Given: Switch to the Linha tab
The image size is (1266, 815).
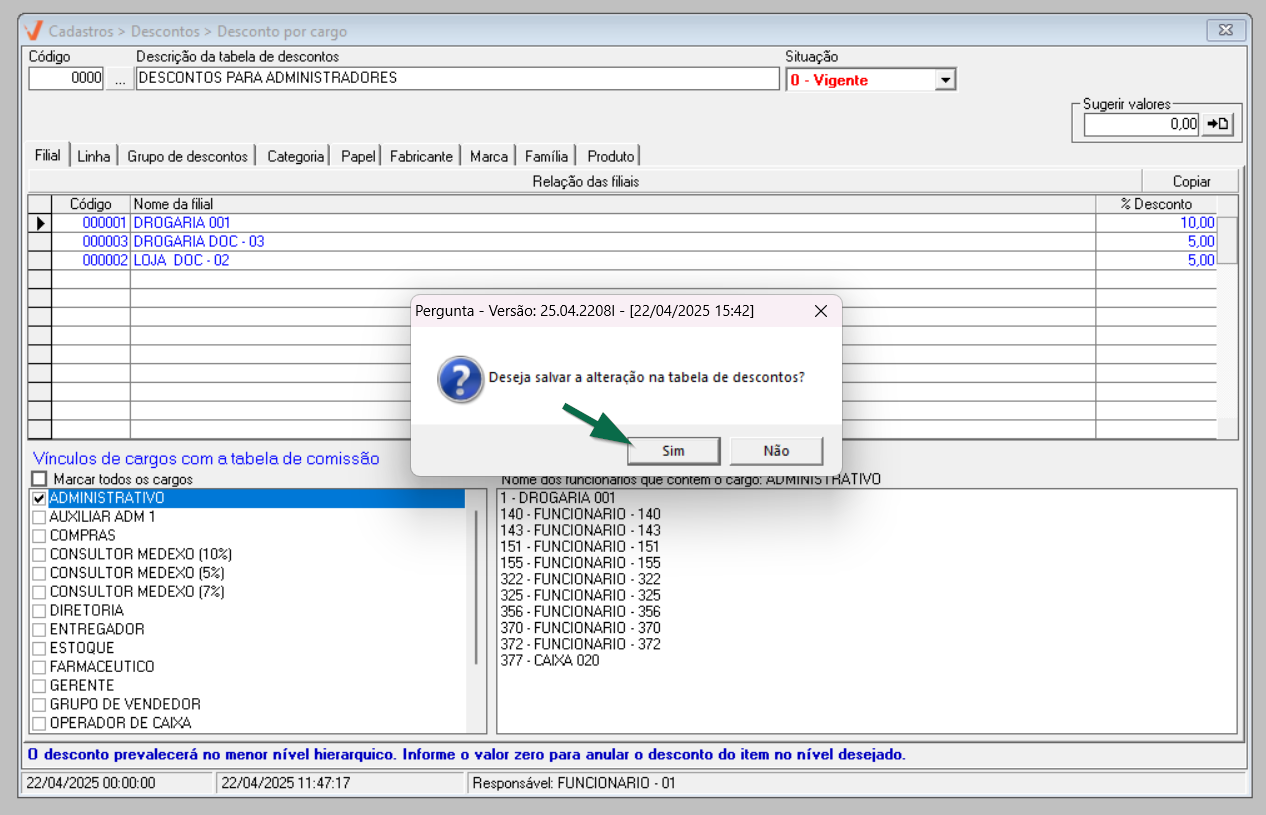Looking at the screenshot, I should (94, 156).
